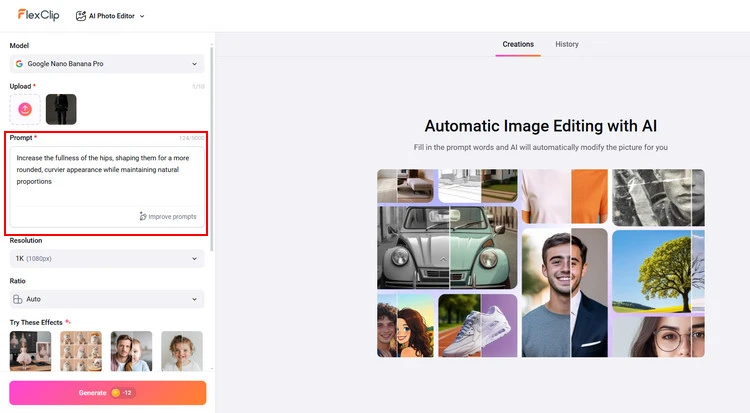750x413 pixels.
Task: Click the coin credits icon on Generate
Action: pos(114,393)
